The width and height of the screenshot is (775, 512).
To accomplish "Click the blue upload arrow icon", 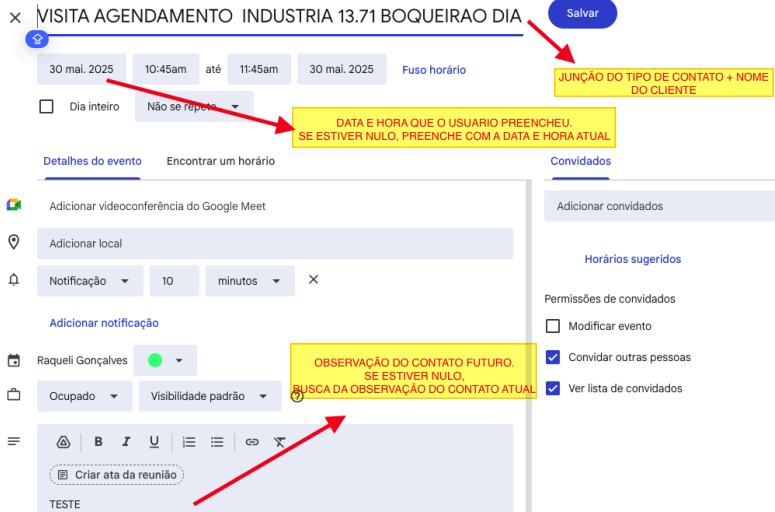I will 37,39.
